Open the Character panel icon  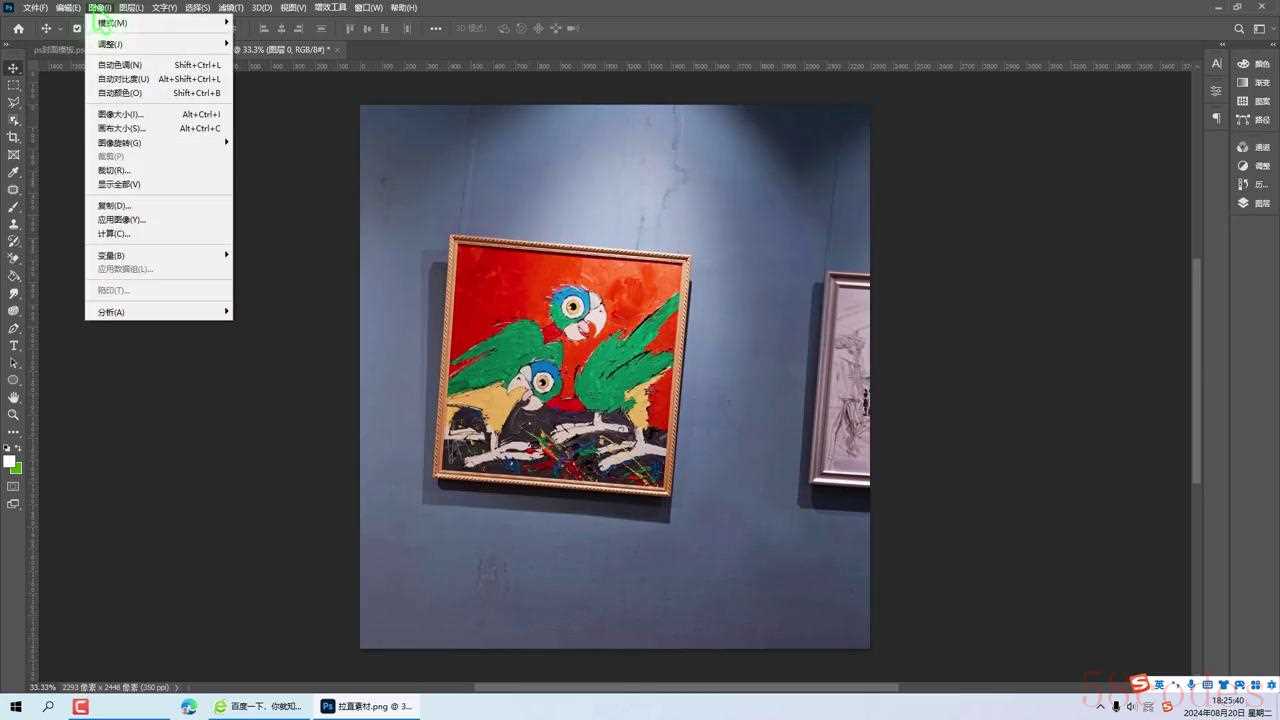click(1216, 63)
